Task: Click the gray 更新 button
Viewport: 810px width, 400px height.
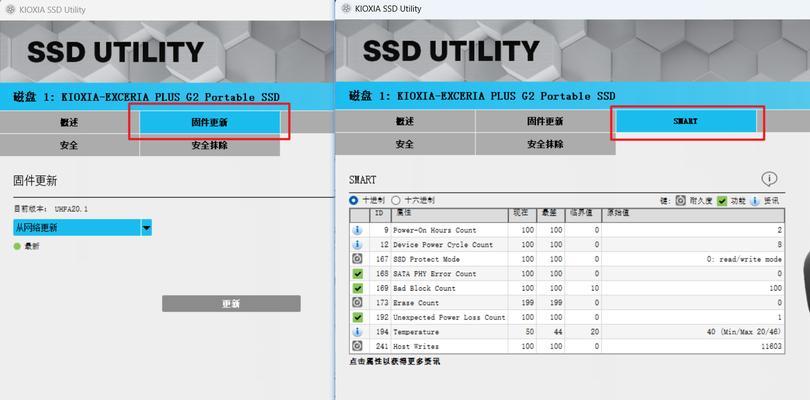Action: [x=231, y=303]
